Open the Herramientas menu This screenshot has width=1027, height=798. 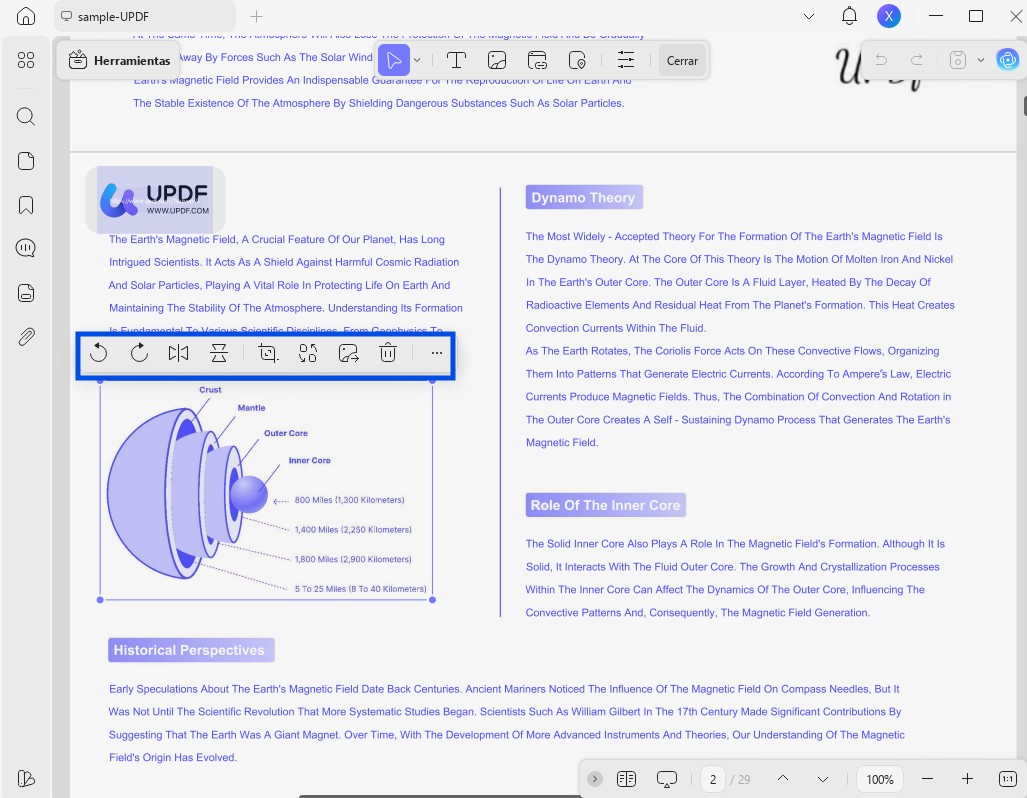tap(119, 60)
